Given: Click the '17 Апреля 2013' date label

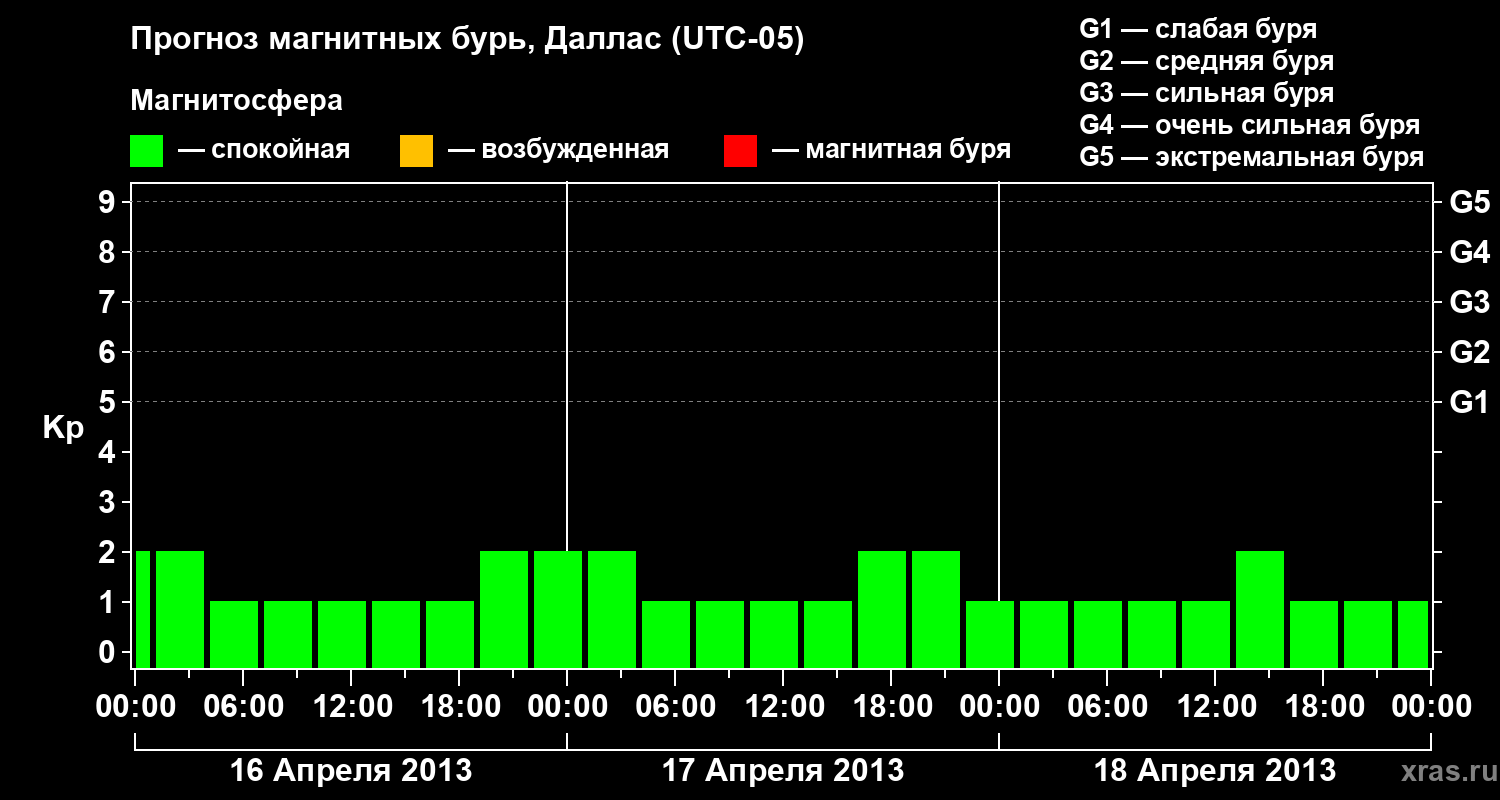Looking at the screenshot, I should 783,770.
